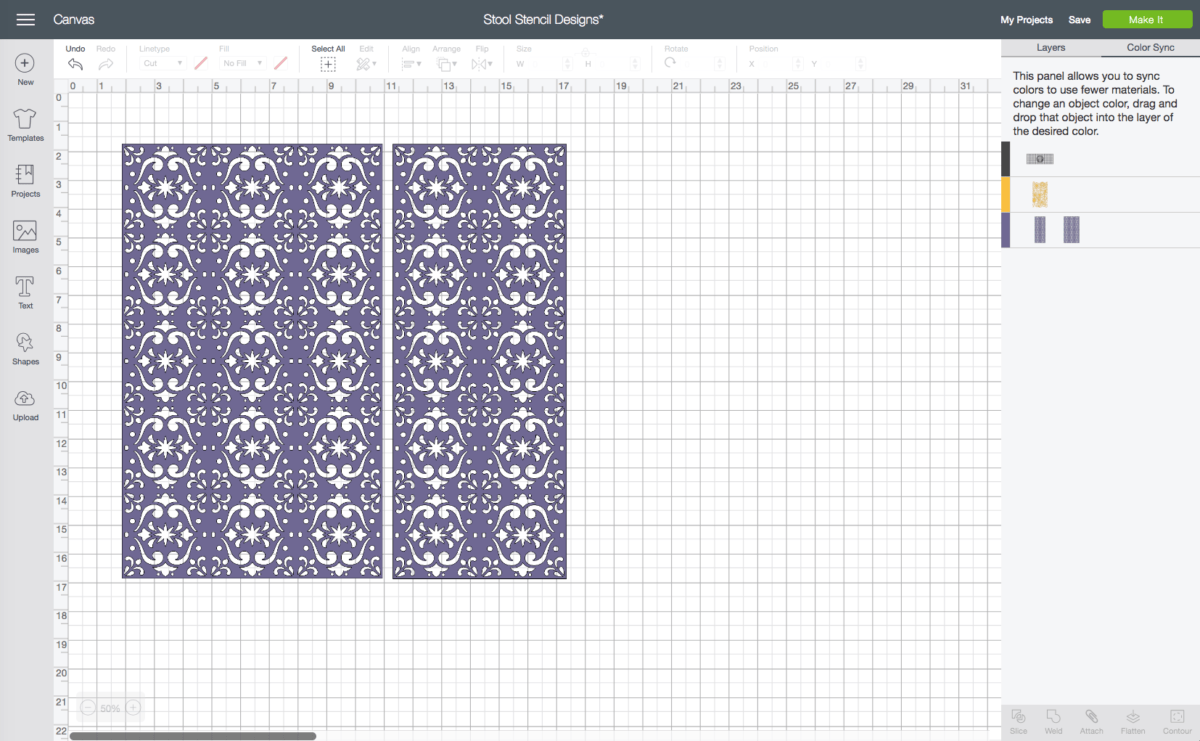Open the Linetype Cut dropdown
The width and height of the screenshot is (1200, 741).
[x=163, y=63]
